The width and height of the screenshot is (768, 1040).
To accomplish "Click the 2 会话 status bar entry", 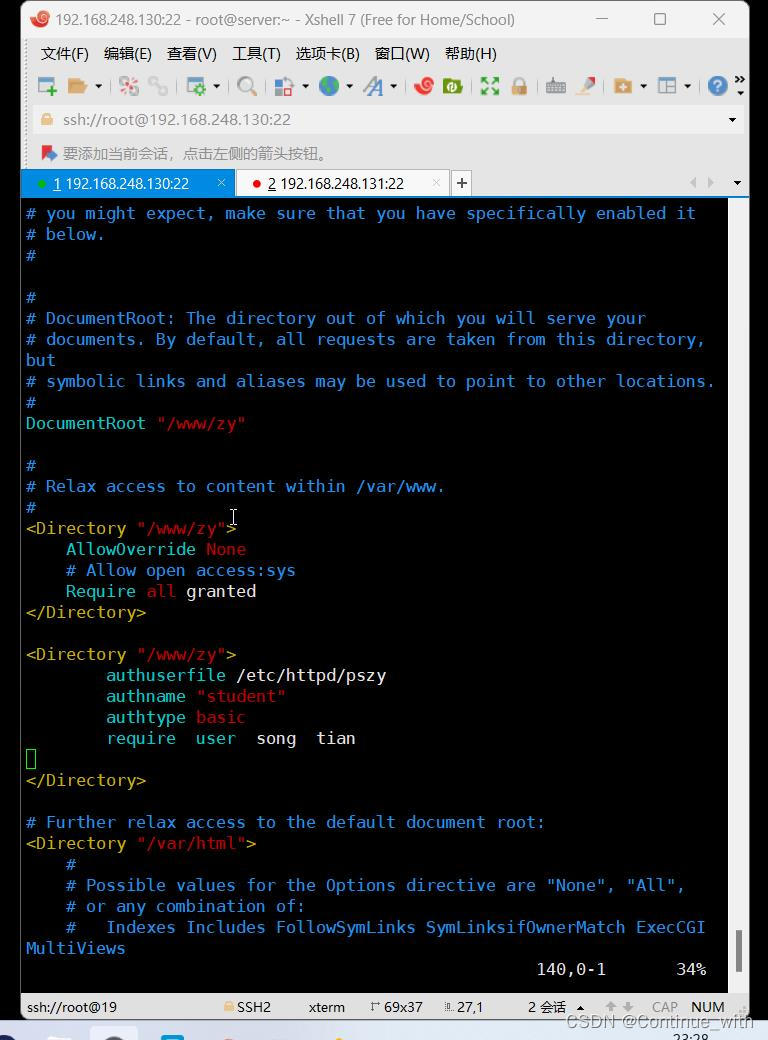I will click(547, 1007).
